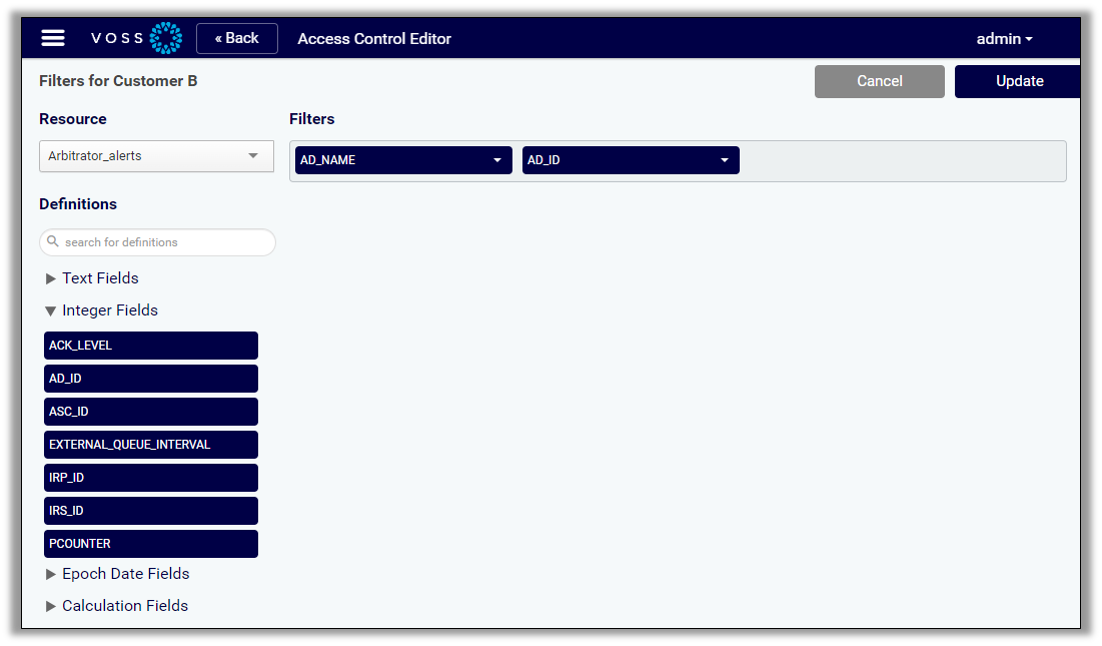Select the ACK_LEVEL definition
The width and height of the screenshot is (1102, 646).
click(151, 345)
